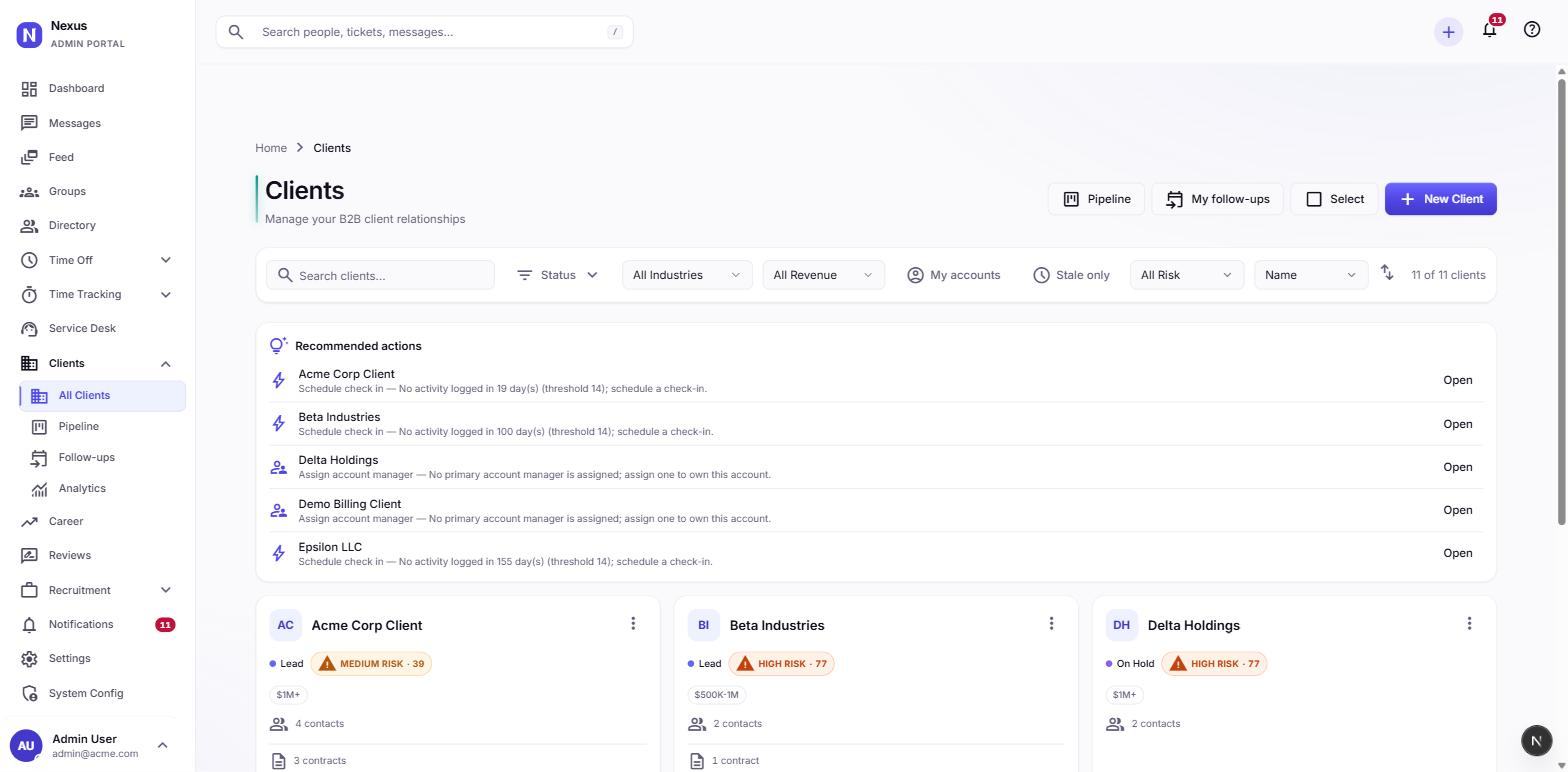Click Acme Corp Client lightning bolt icon
Screen dimensions: 1568x772
coord(279,380)
